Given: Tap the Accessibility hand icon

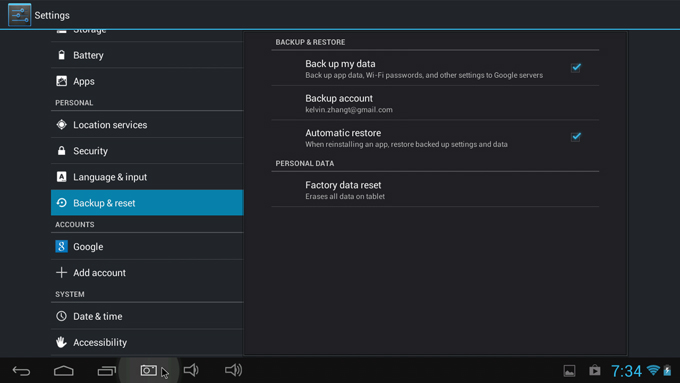Looking at the screenshot, I should coord(62,342).
